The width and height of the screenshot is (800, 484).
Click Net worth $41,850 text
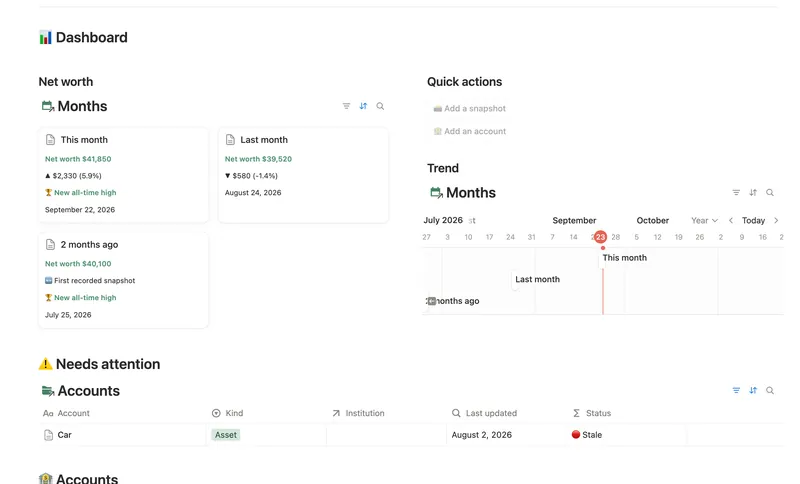pyautogui.click(x=78, y=159)
